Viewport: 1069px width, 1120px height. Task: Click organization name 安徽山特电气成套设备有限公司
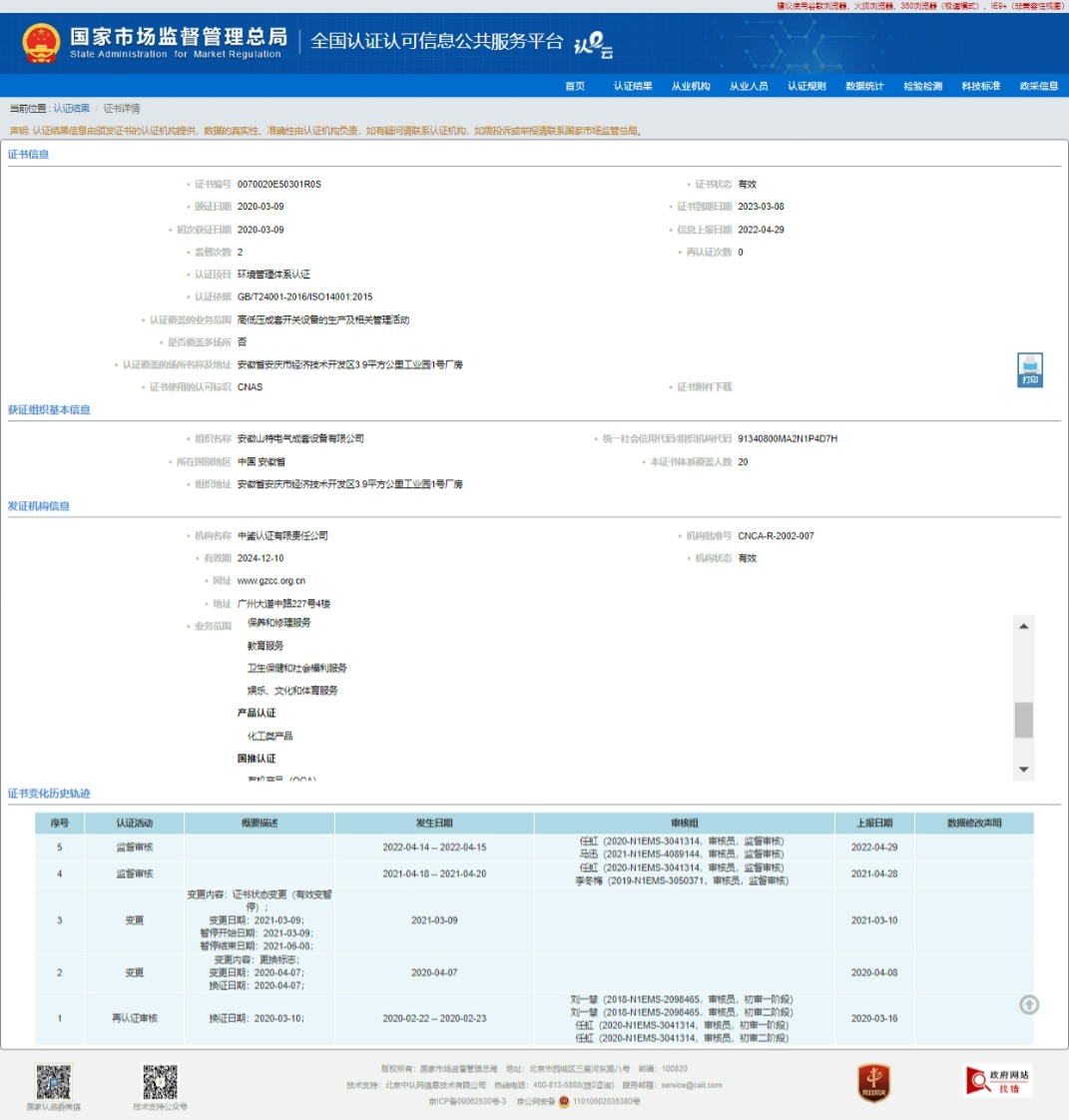pos(300,438)
